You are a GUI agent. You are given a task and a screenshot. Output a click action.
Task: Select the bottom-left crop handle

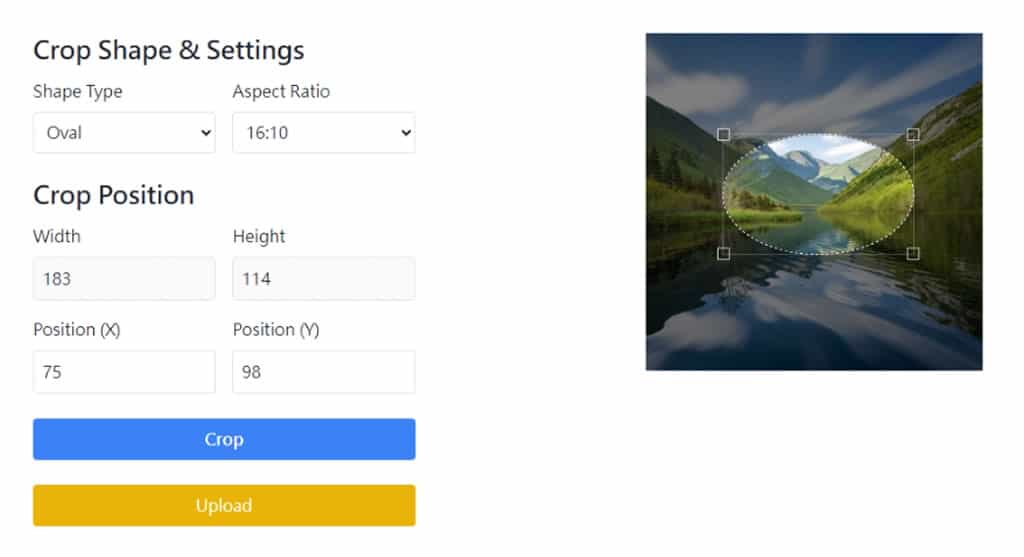pos(724,253)
